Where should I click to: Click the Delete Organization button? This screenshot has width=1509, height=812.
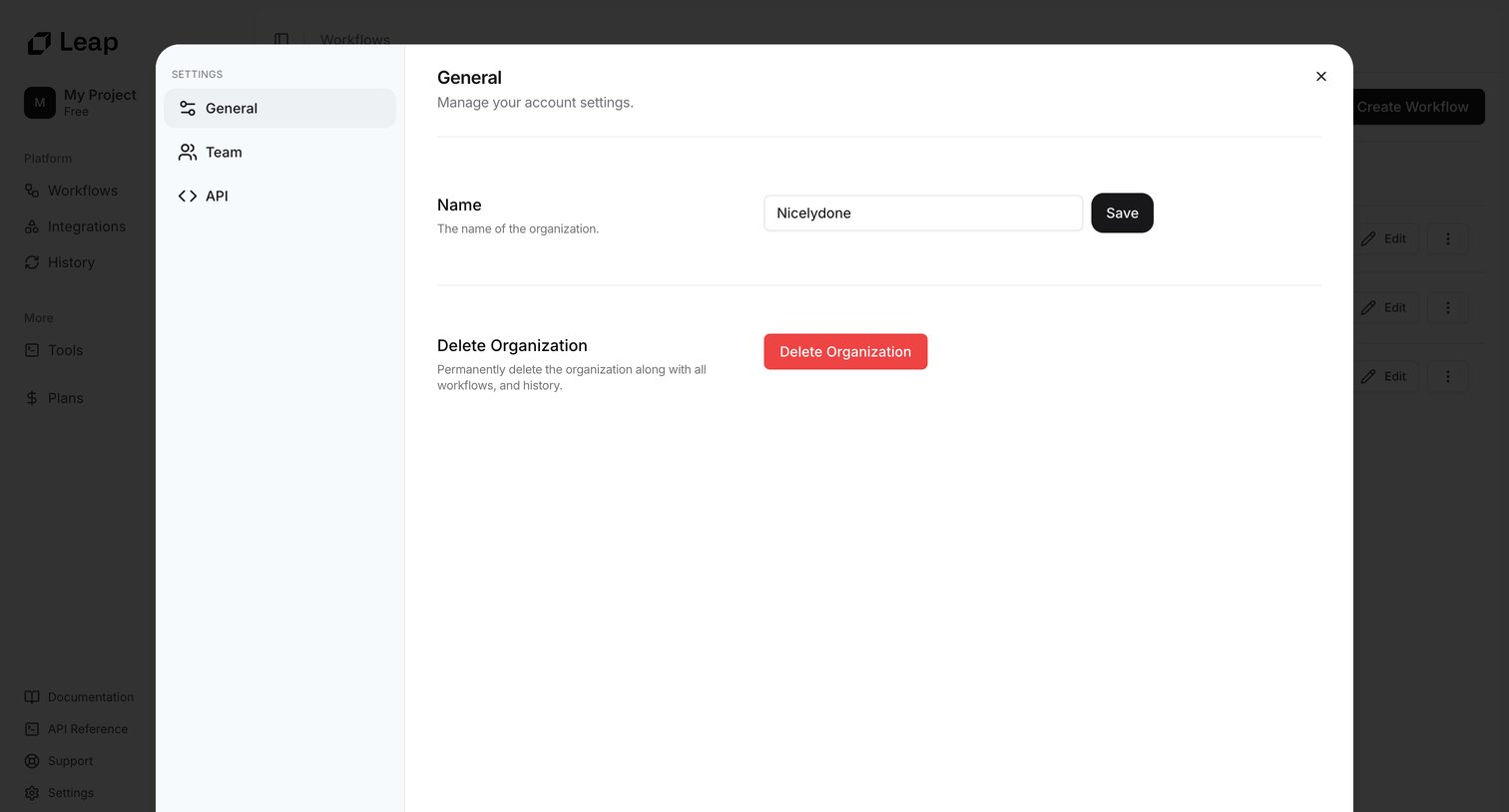pos(845,351)
